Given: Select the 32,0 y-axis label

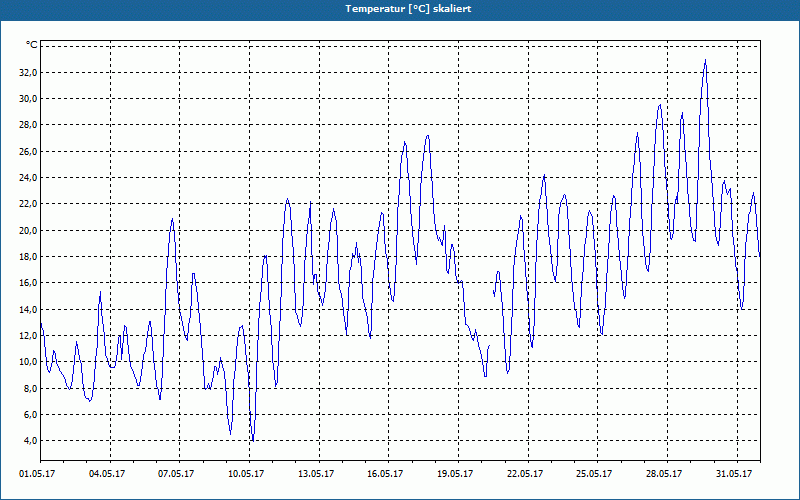Looking at the screenshot, I should pyautogui.click(x=28, y=72).
